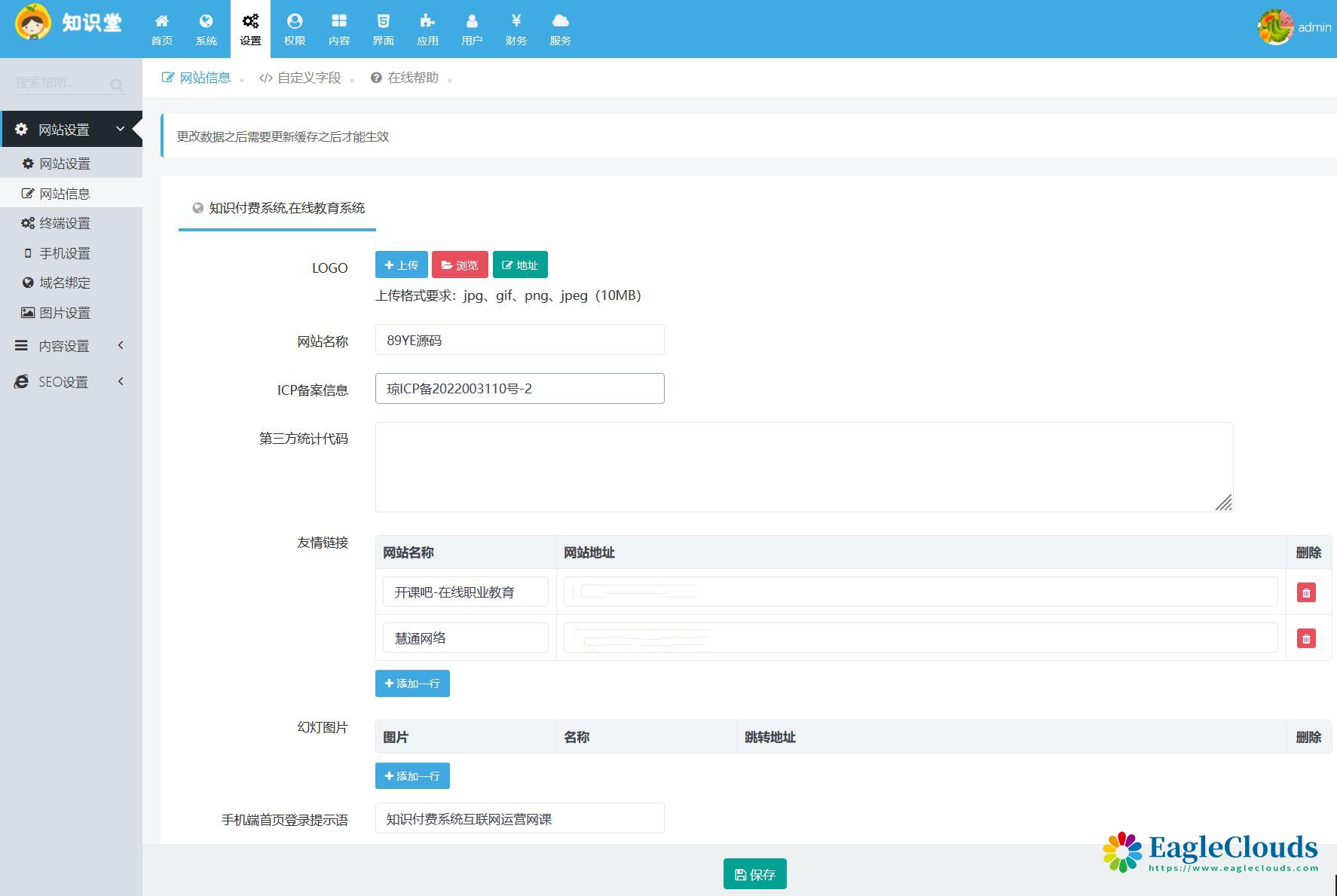Delete the 开课吧 friend link row
The image size is (1337, 896).
point(1305,592)
